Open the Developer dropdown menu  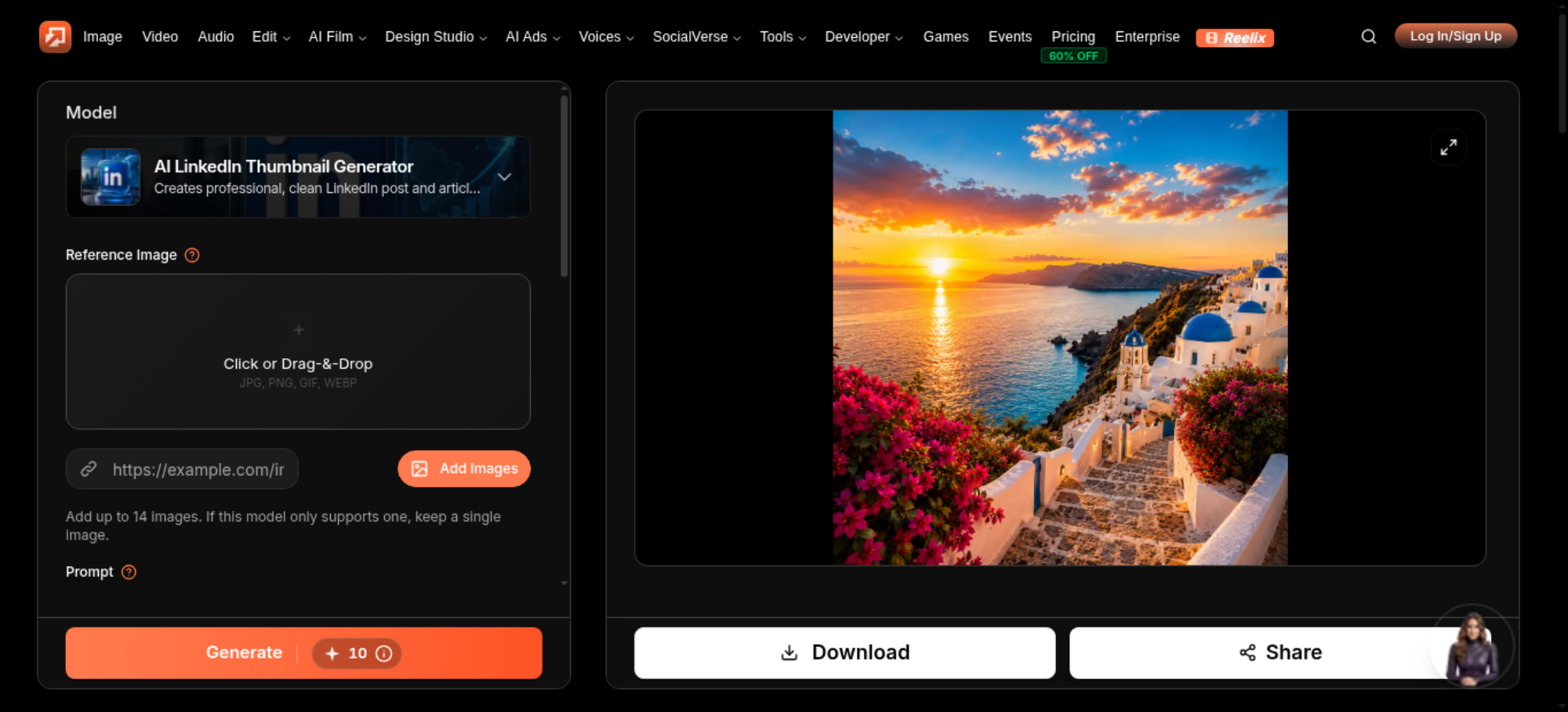coord(864,37)
